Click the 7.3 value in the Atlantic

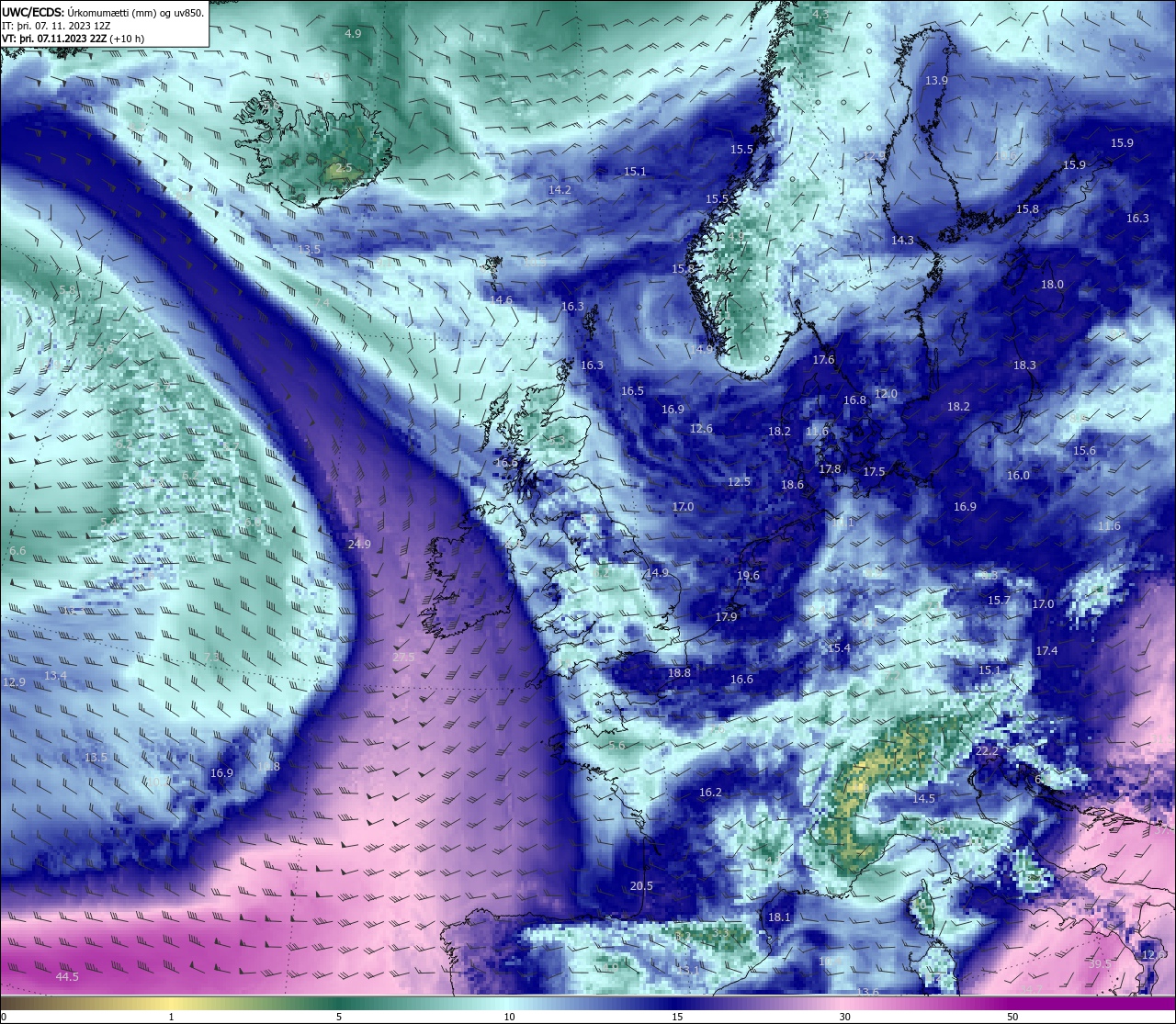coord(212,657)
